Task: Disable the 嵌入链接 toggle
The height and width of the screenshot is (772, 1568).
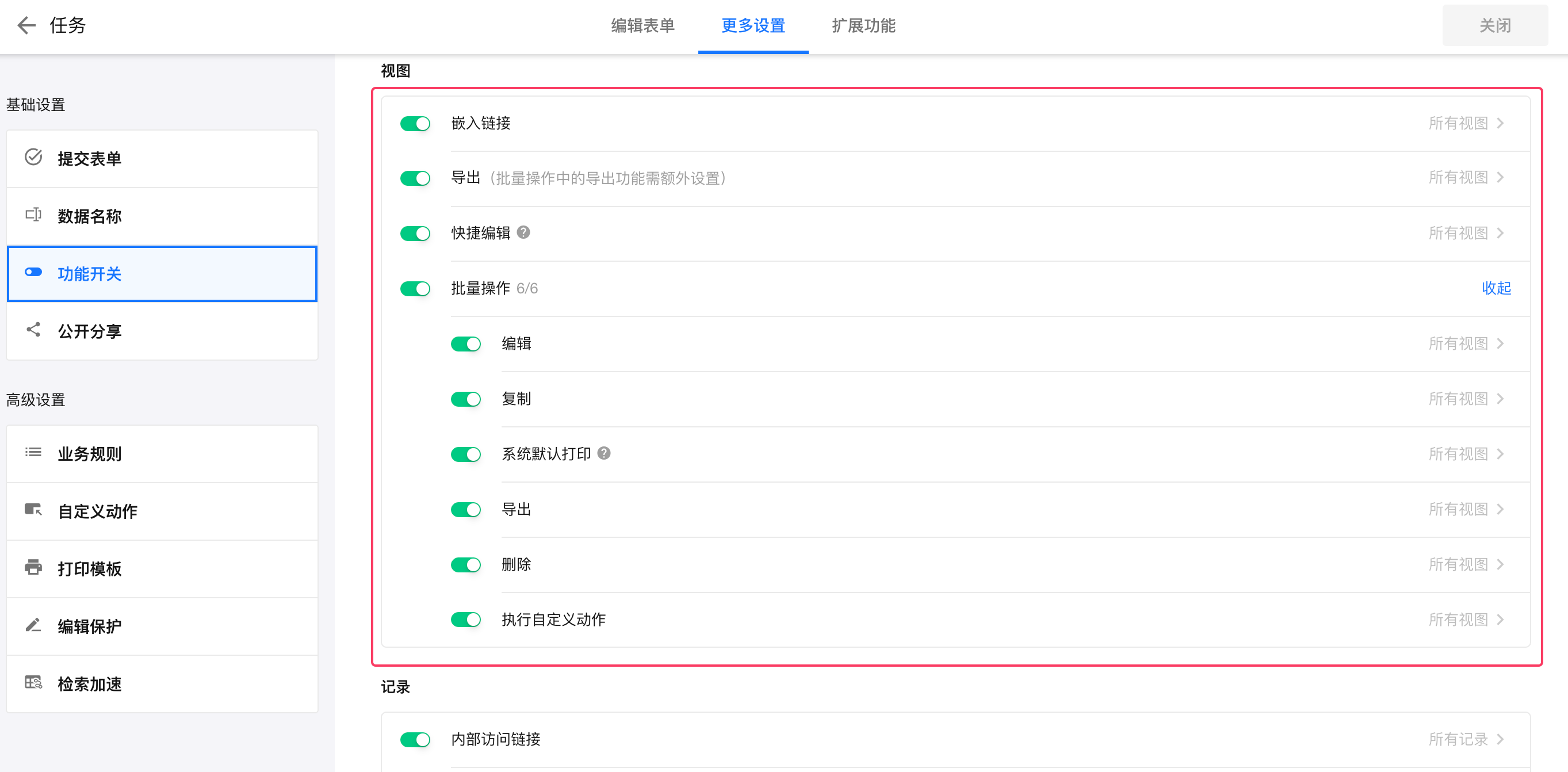Action: (415, 124)
